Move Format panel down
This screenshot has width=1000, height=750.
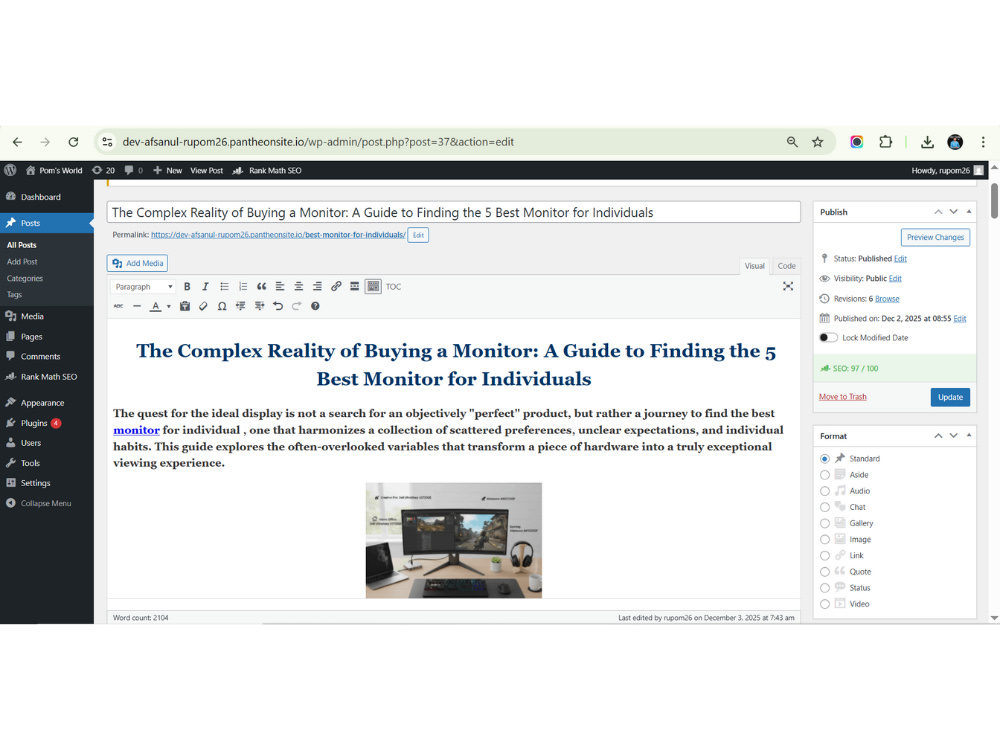tap(953, 436)
